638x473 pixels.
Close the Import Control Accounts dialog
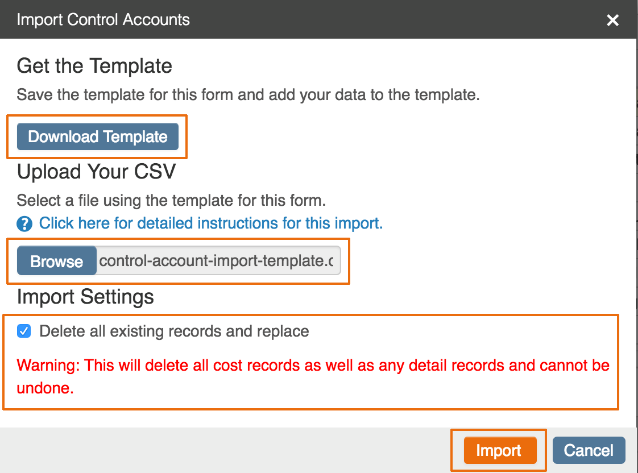click(x=612, y=20)
